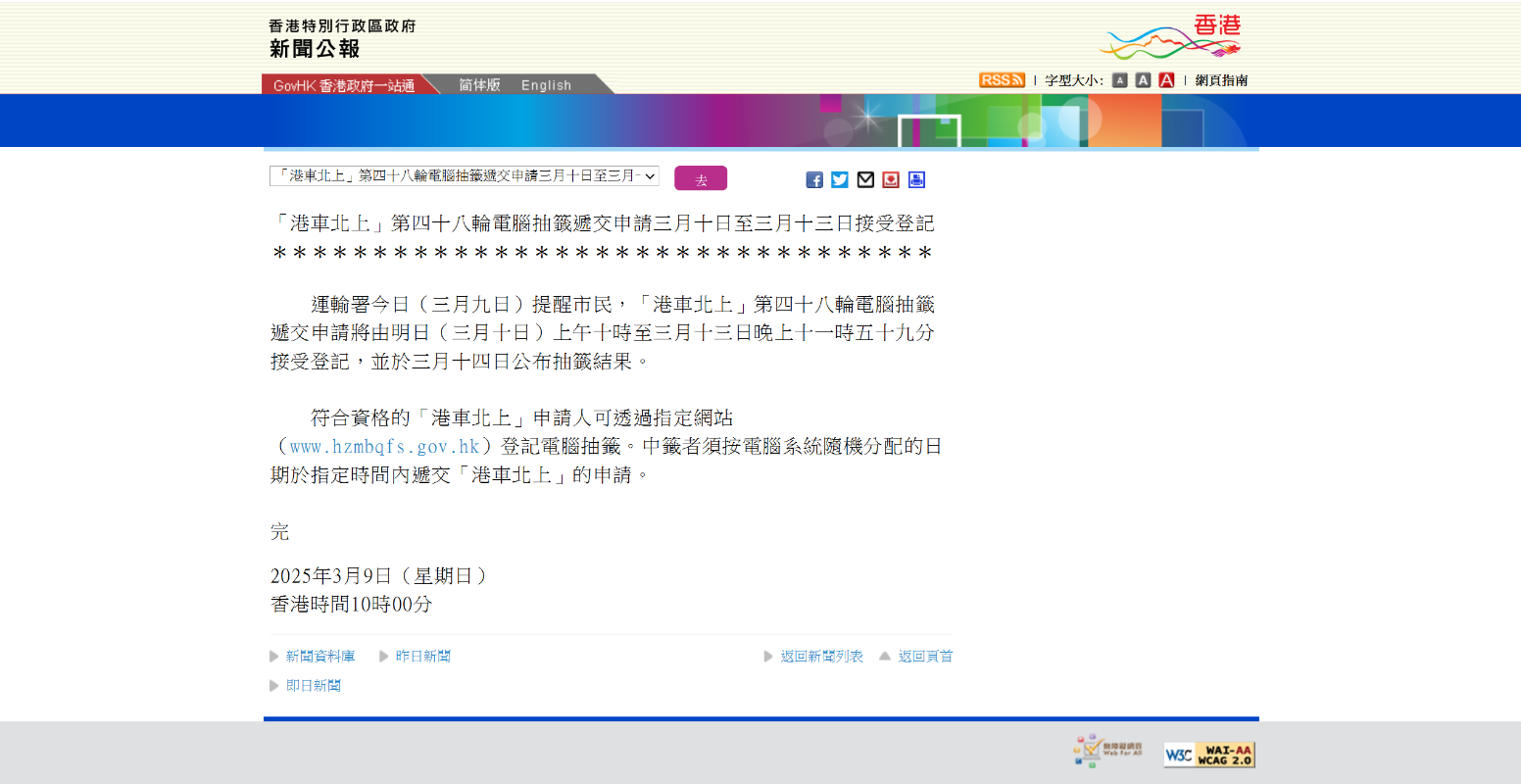Click the Web For All accessibility badge
Screen dimensions: 1521x784
point(1107,751)
